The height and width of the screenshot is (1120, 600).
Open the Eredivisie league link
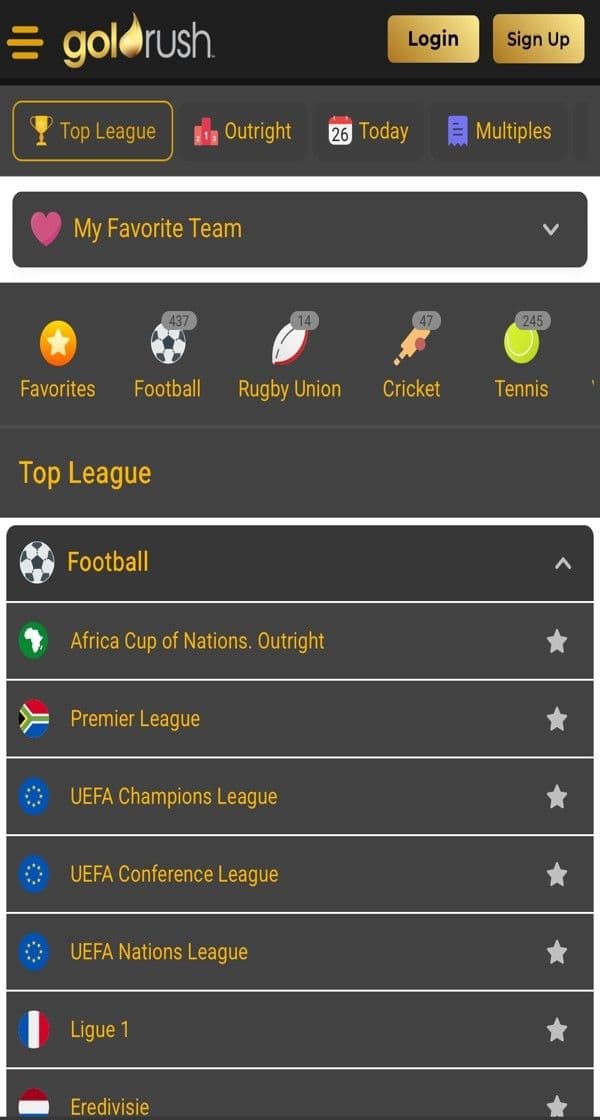(109, 1106)
